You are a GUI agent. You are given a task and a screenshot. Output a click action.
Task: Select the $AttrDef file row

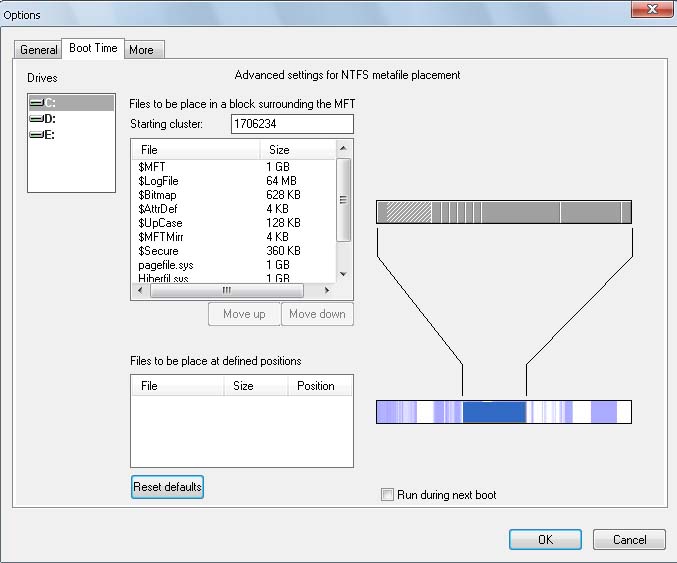pyautogui.click(x=233, y=209)
